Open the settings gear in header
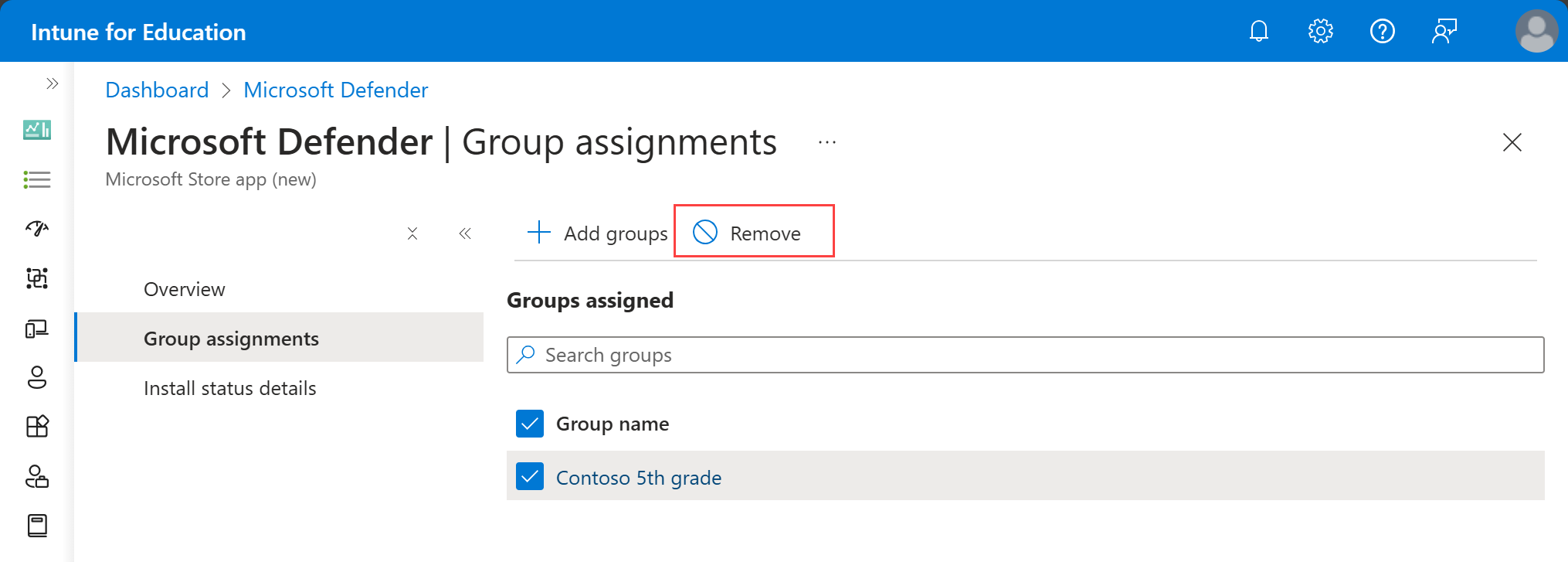The width and height of the screenshot is (1568, 562). tap(1321, 31)
